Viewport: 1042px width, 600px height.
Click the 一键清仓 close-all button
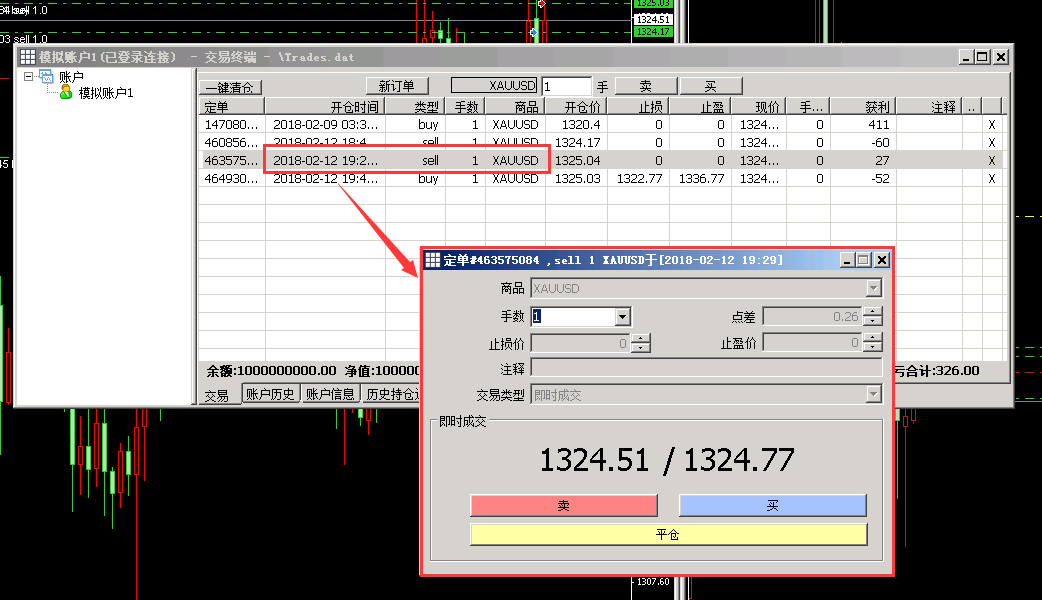point(227,87)
